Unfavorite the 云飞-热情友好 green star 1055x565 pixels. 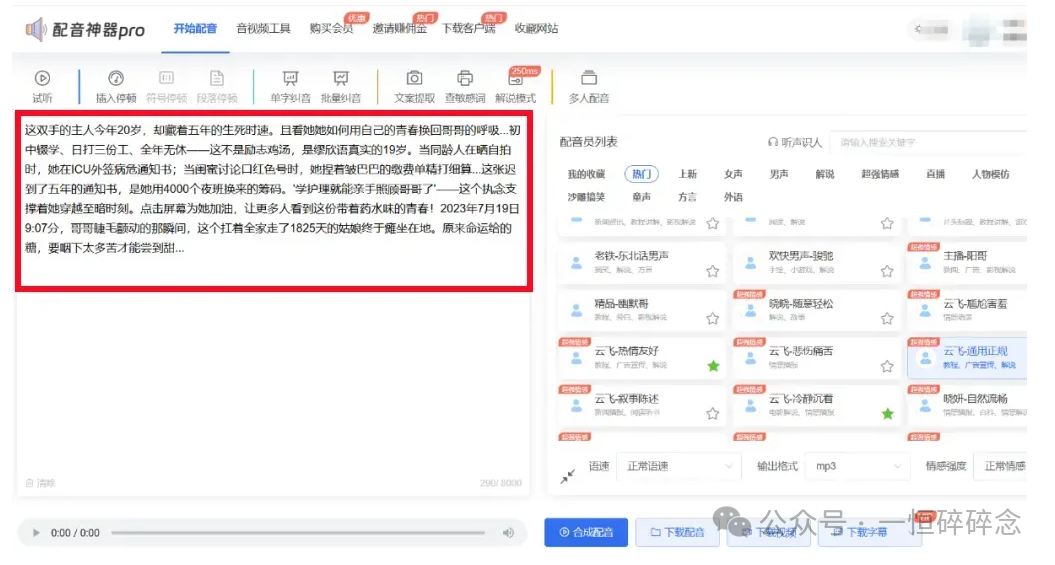(713, 366)
